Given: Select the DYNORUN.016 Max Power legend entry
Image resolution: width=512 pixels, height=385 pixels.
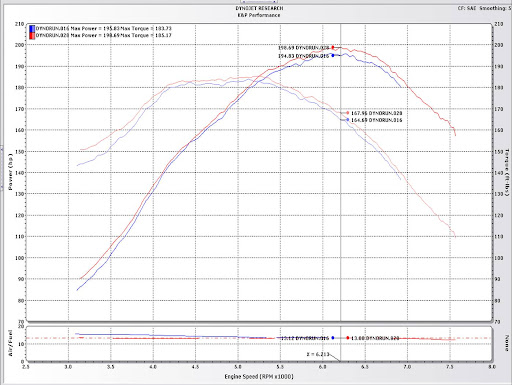Looking at the screenshot, I should (103, 29).
